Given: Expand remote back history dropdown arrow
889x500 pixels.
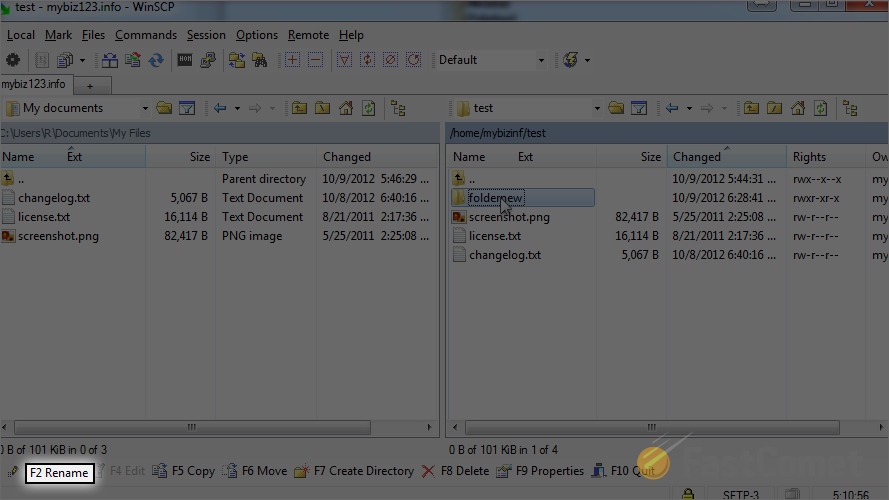Looking at the screenshot, I should click(x=689, y=108).
